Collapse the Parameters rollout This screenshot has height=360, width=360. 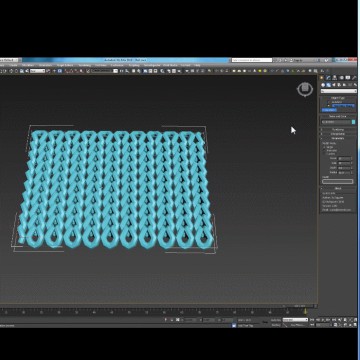[338, 138]
